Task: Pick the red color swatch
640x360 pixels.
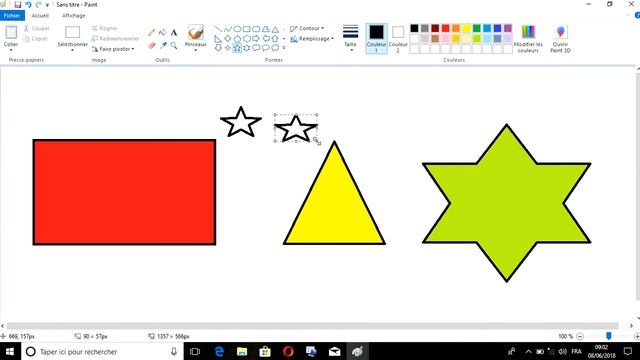Action: [445, 28]
